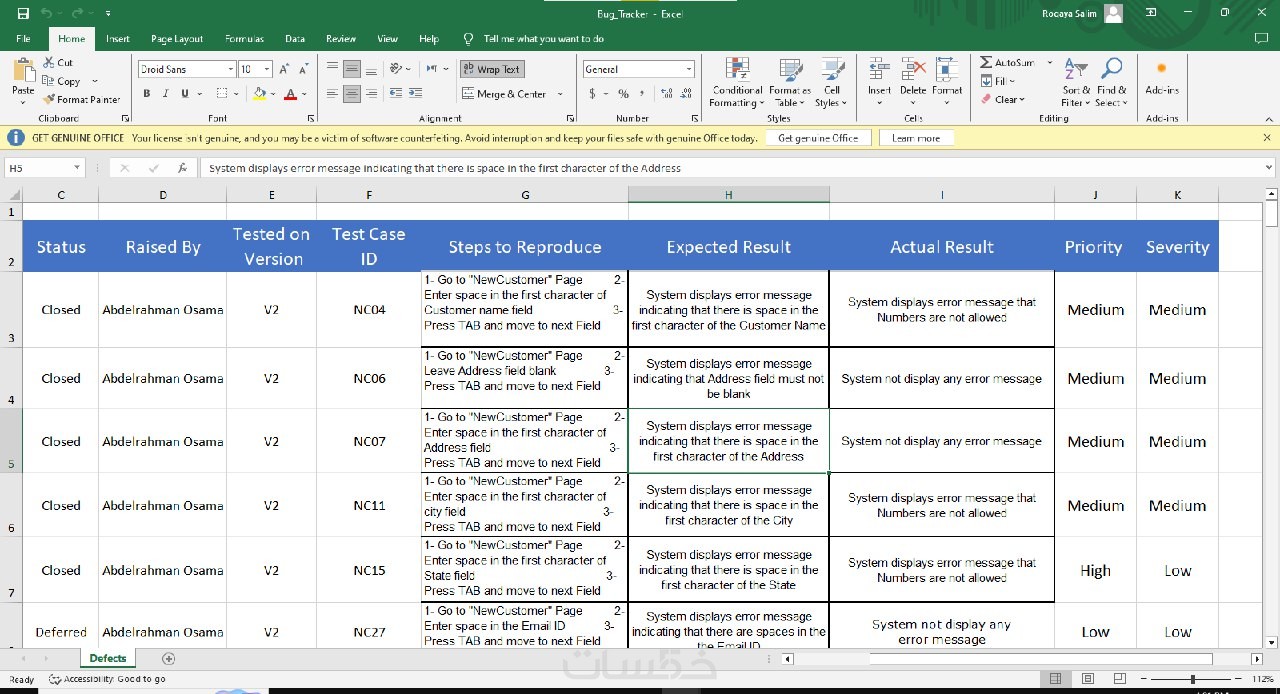Click the Learn more button
This screenshot has height=694, width=1280.
click(x=916, y=138)
